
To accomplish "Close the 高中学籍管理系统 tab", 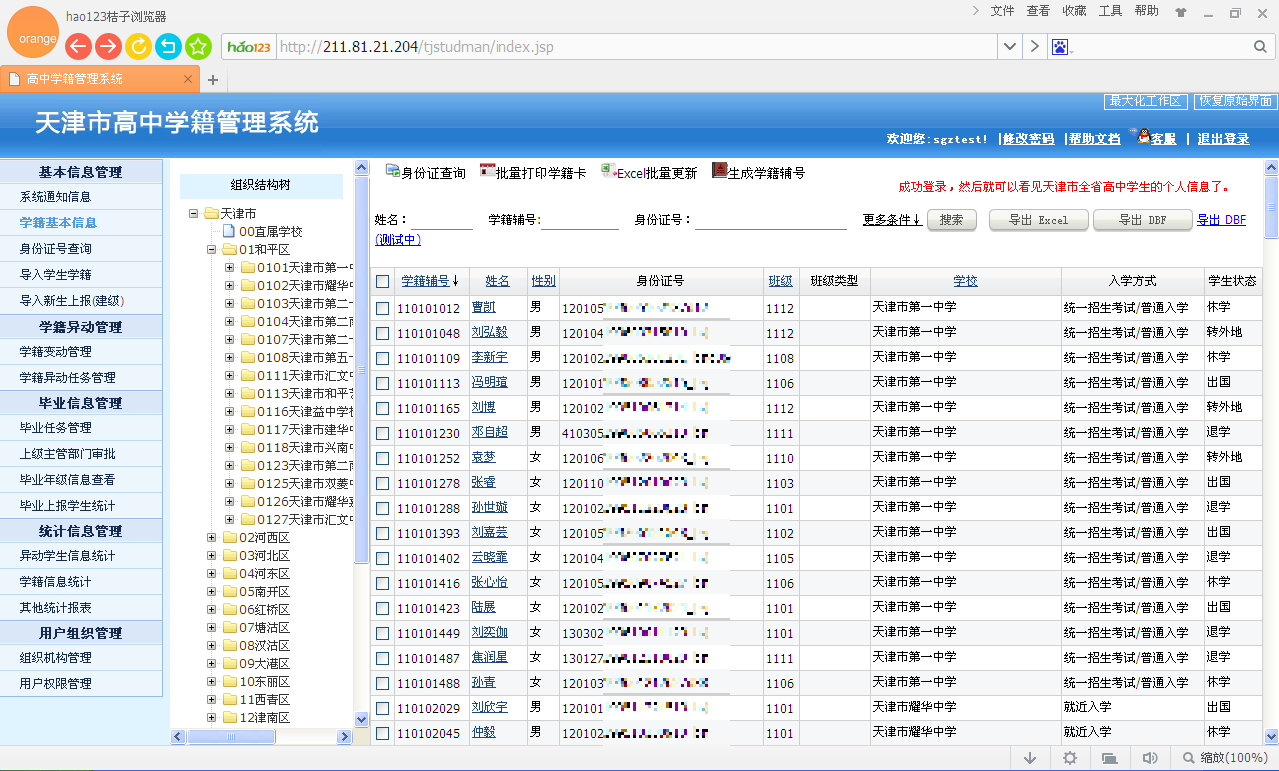I will (186, 79).
